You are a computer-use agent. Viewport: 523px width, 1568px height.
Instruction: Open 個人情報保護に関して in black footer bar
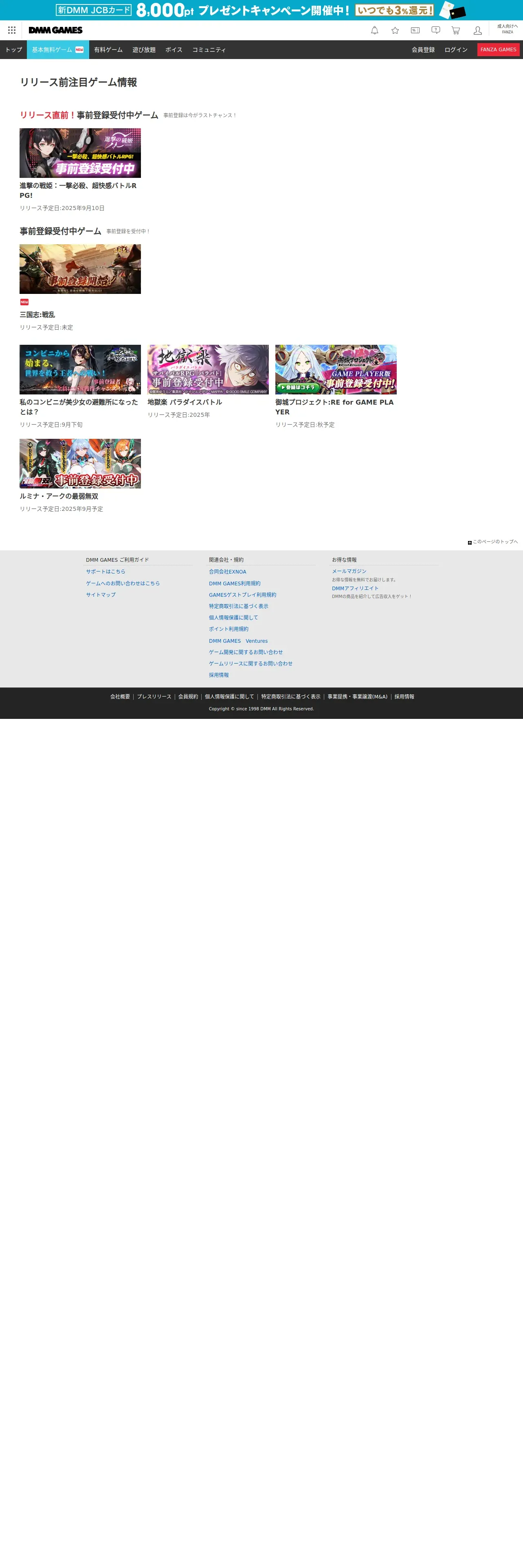pos(230,697)
